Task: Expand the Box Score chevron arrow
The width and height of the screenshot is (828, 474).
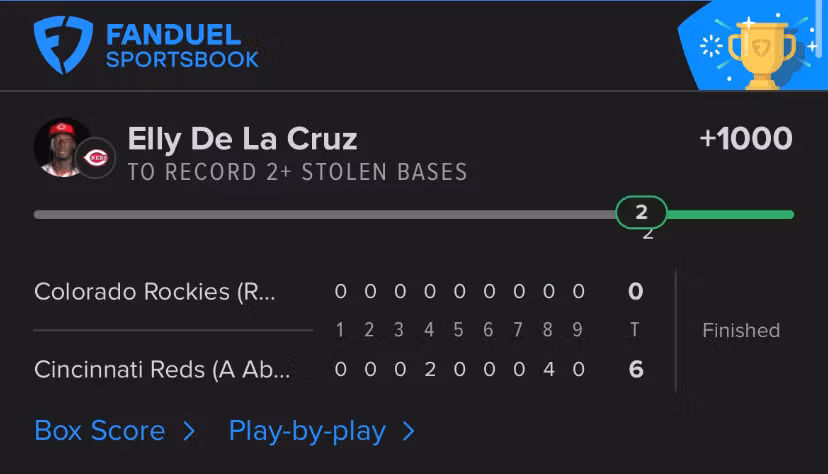Action: click(x=188, y=431)
